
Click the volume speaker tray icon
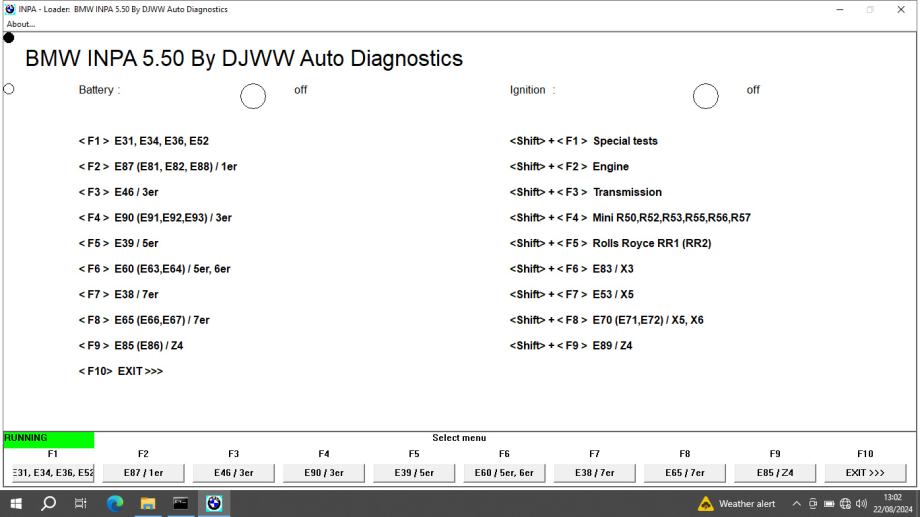point(861,504)
